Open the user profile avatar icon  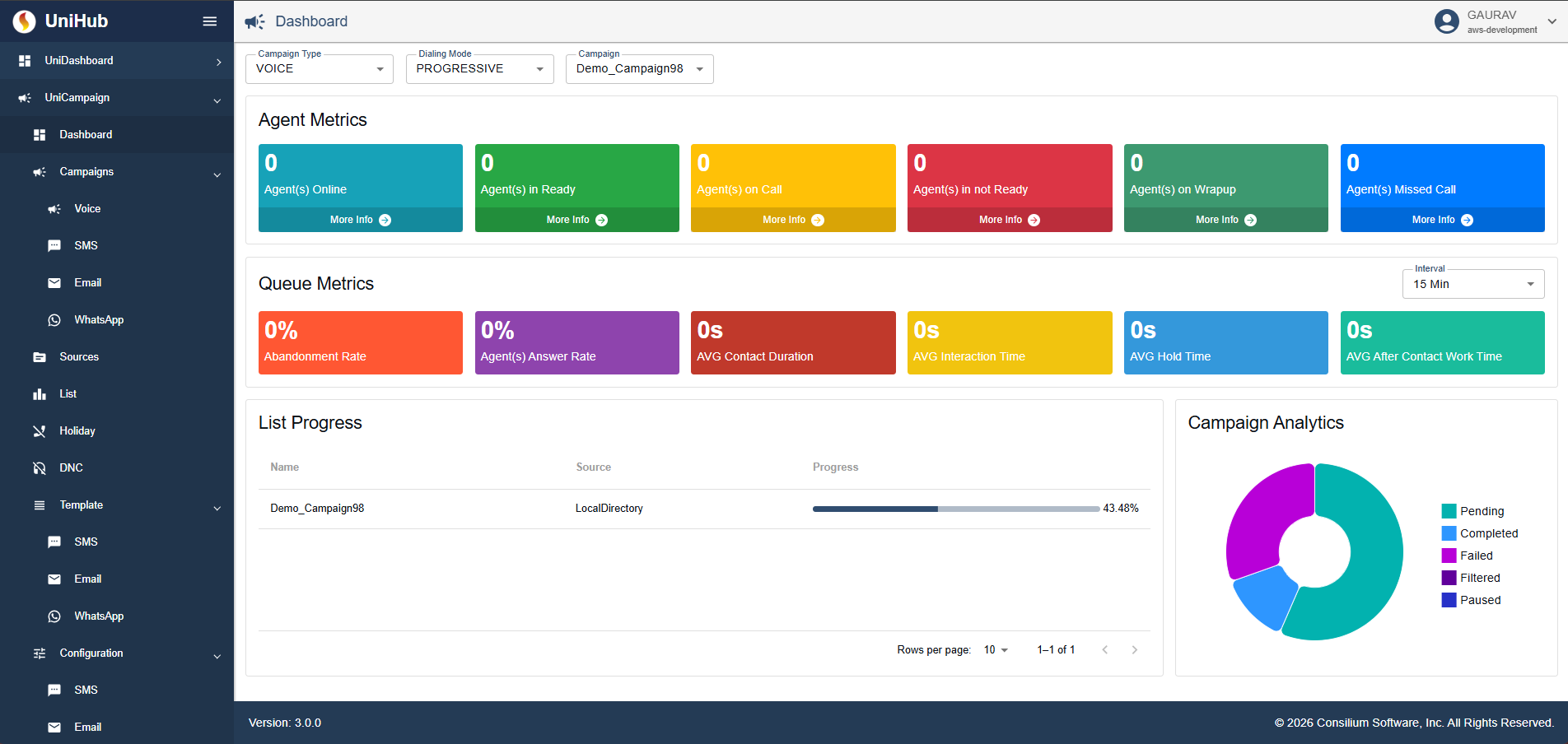(1446, 21)
